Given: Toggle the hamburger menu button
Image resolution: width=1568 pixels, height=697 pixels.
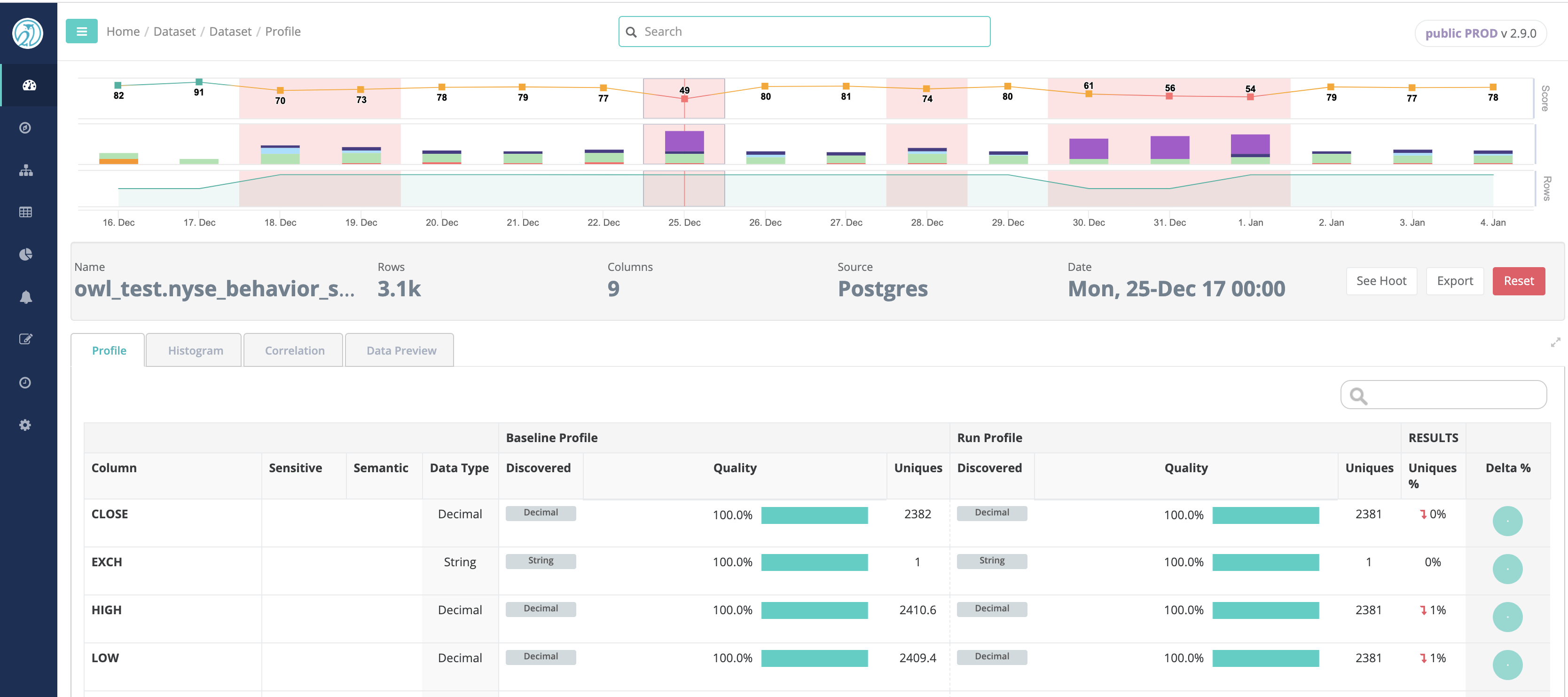Looking at the screenshot, I should [82, 32].
